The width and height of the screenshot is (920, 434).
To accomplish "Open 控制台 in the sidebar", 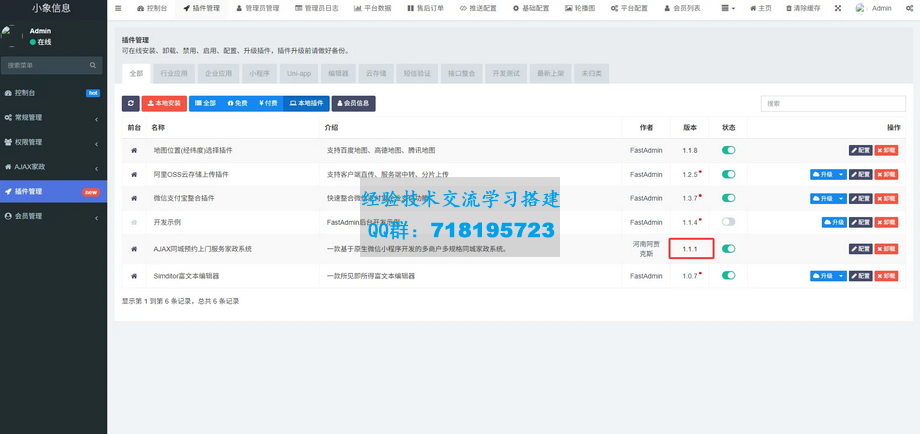I will tap(53, 93).
